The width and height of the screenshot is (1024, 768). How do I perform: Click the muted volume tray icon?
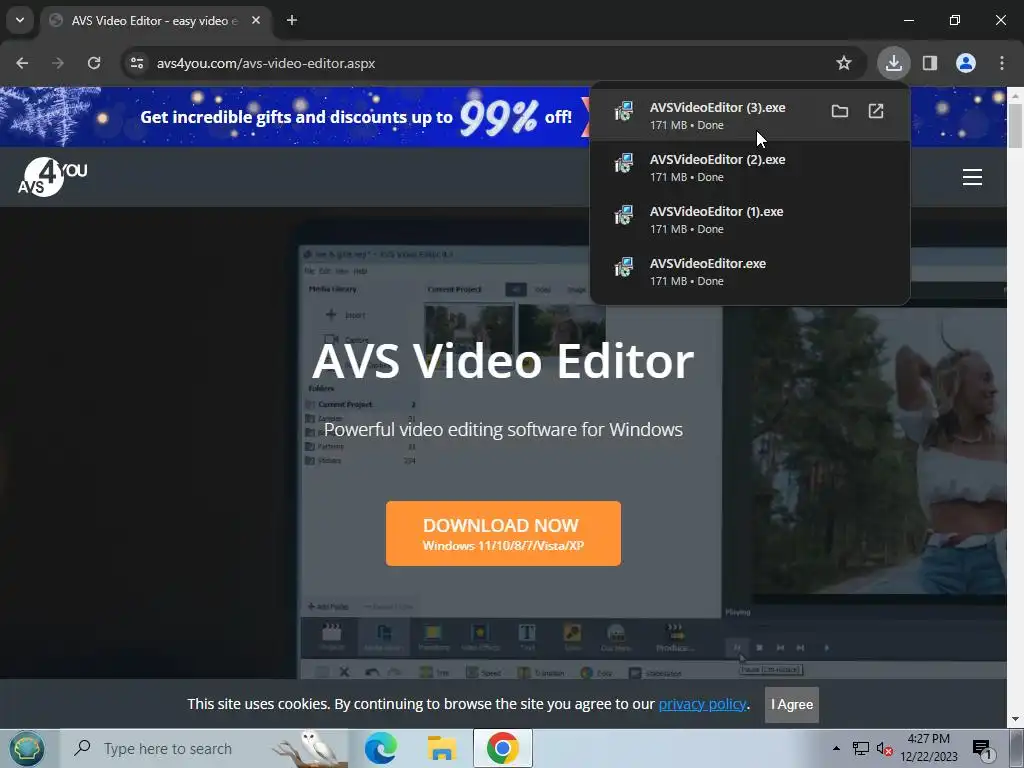(x=884, y=748)
